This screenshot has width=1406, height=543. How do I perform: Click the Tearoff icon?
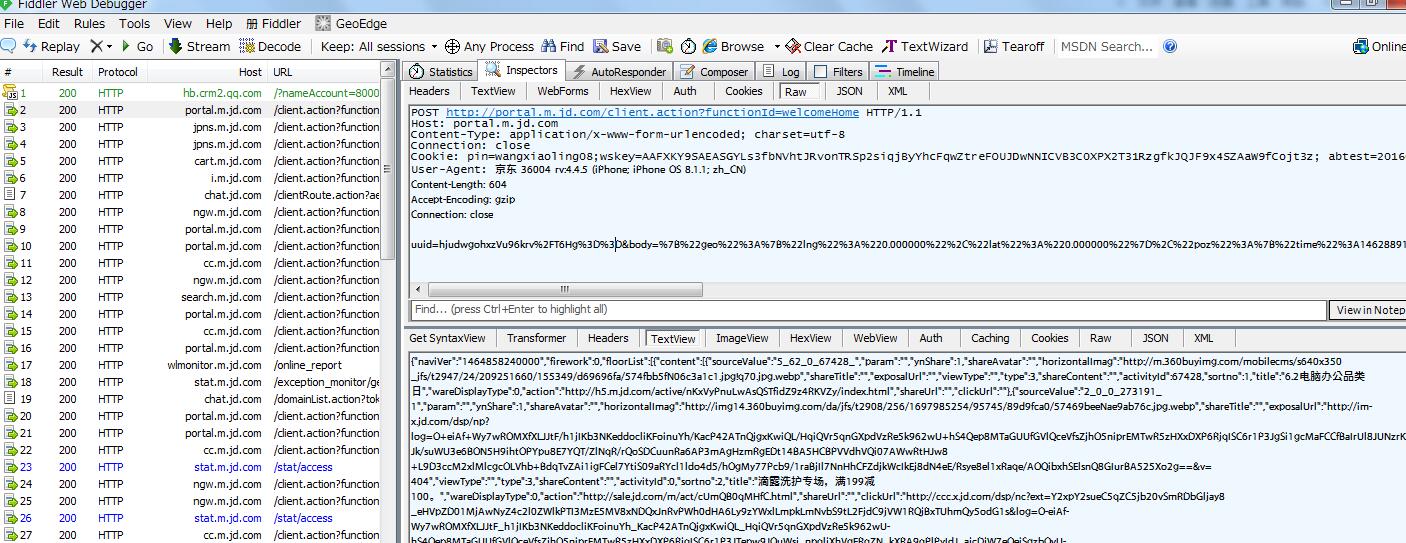point(990,46)
